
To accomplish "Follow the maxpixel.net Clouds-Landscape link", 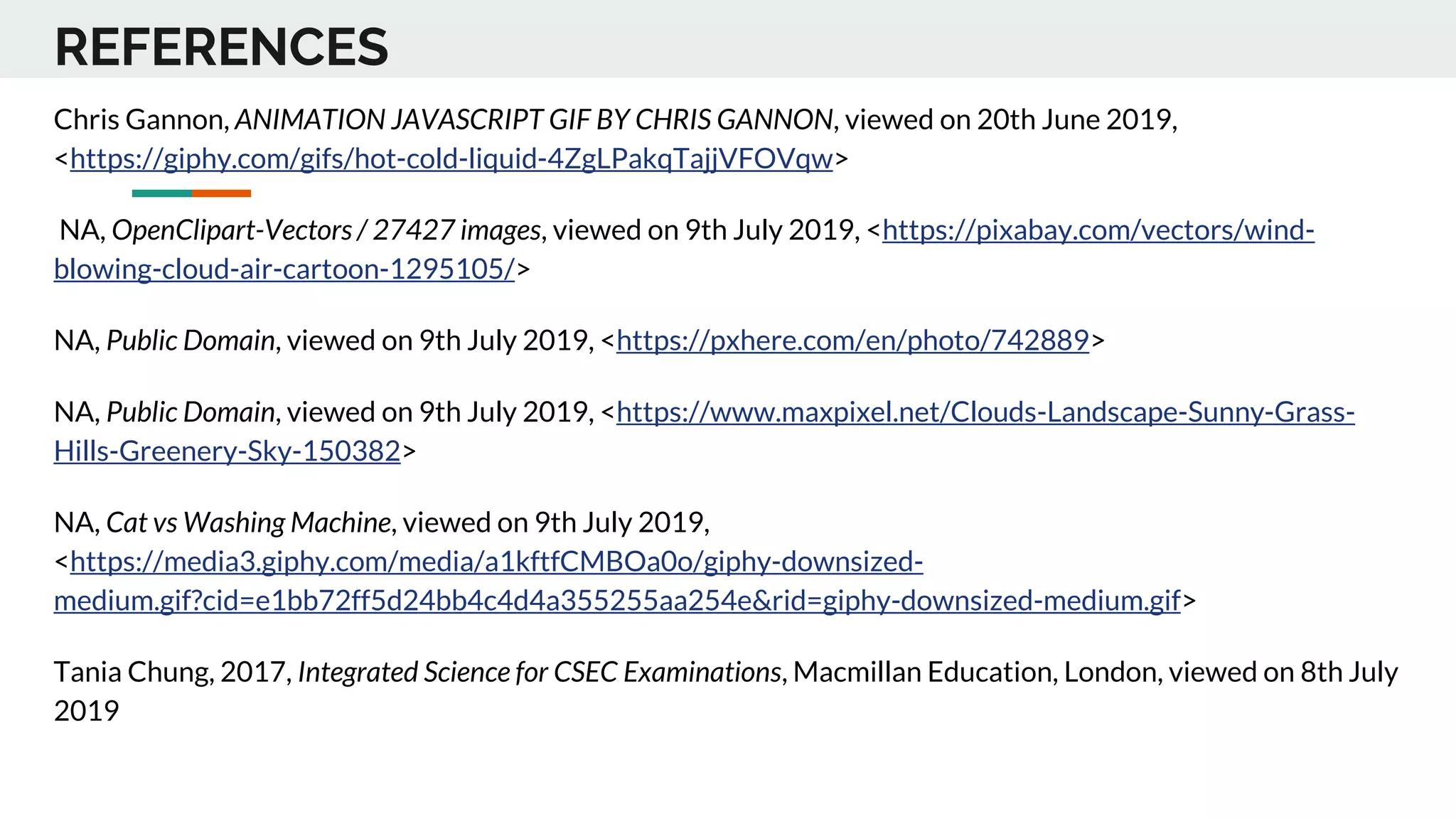I will coord(985,412).
